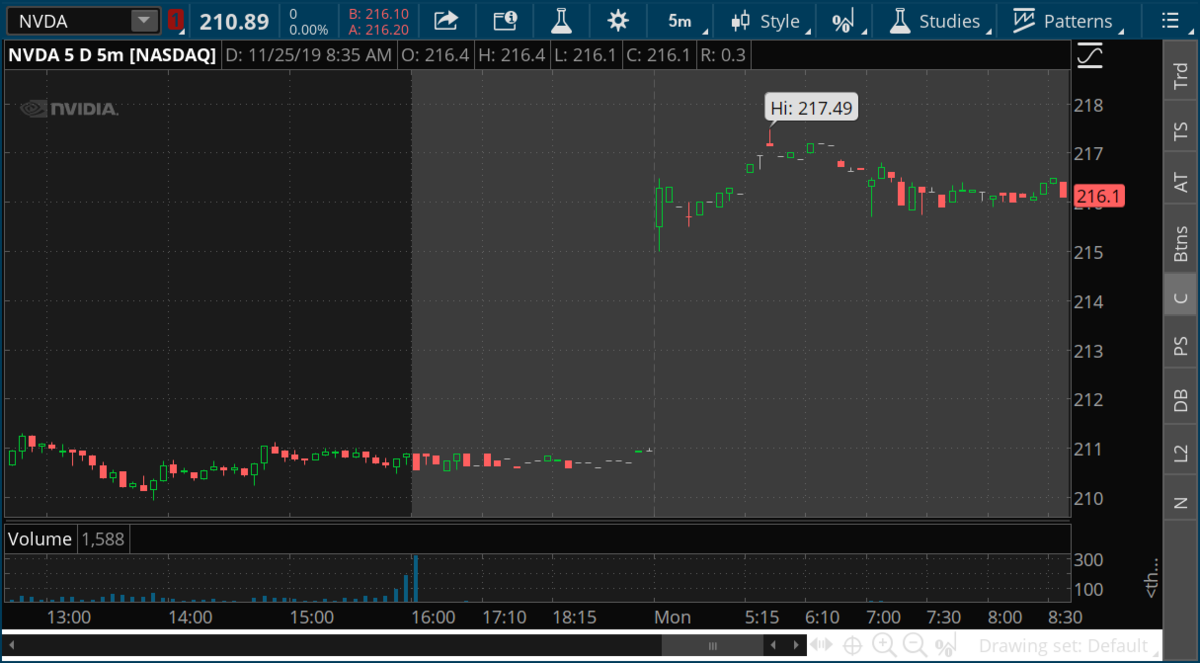The width and height of the screenshot is (1200, 663).
Task: Open the percent drawings dropdown in toolbar
Action: click(844, 21)
